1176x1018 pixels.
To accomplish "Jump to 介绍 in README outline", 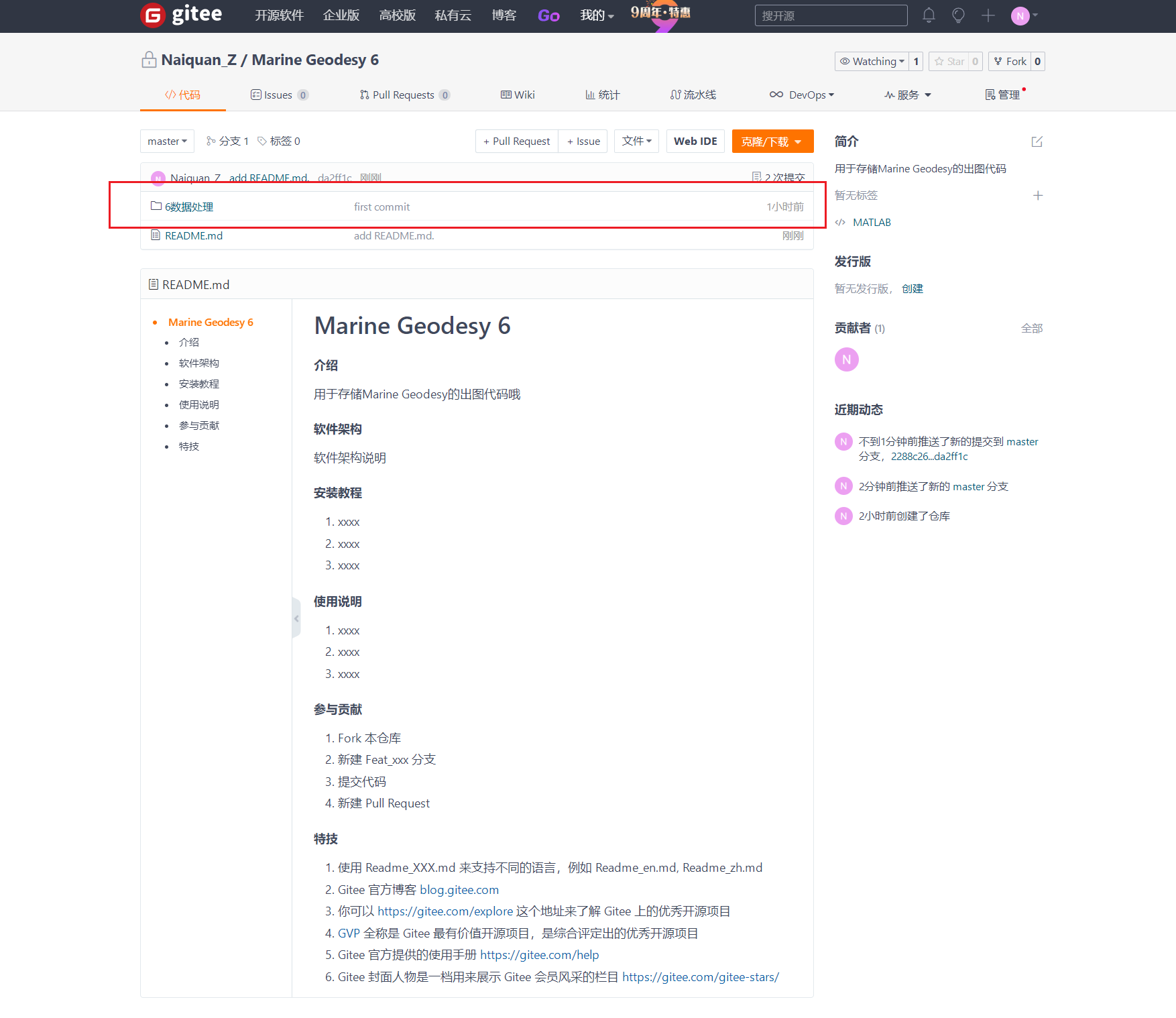I will pyautogui.click(x=189, y=342).
